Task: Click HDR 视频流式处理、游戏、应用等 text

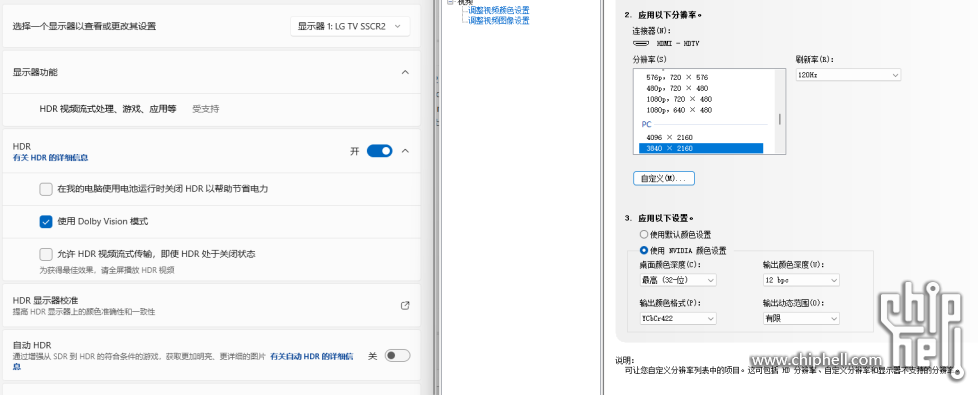Action: tap(108, 109)
